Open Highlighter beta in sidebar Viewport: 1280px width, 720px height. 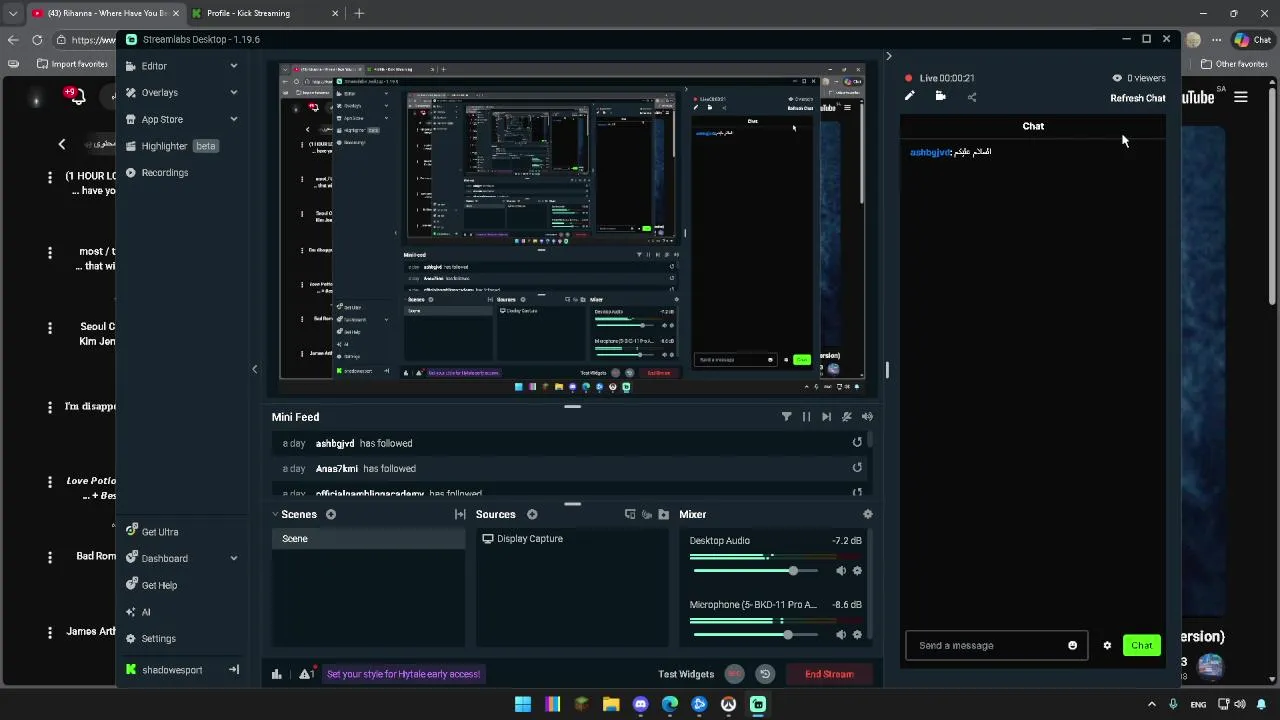coord(172,146)
